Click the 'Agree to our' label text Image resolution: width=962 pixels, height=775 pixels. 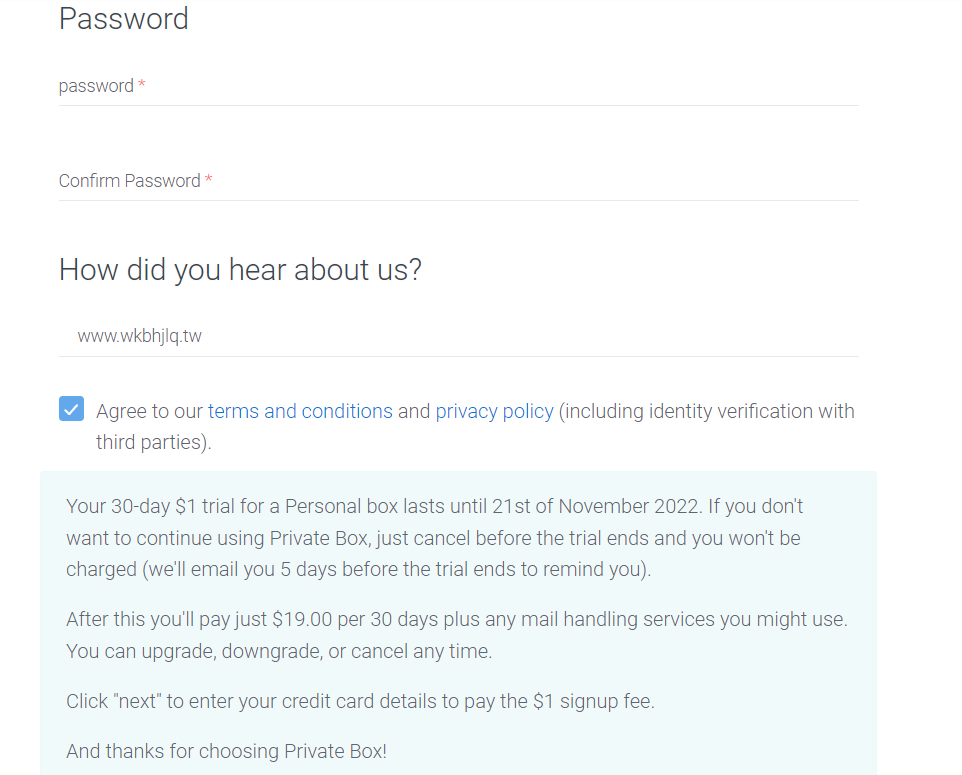149,411
